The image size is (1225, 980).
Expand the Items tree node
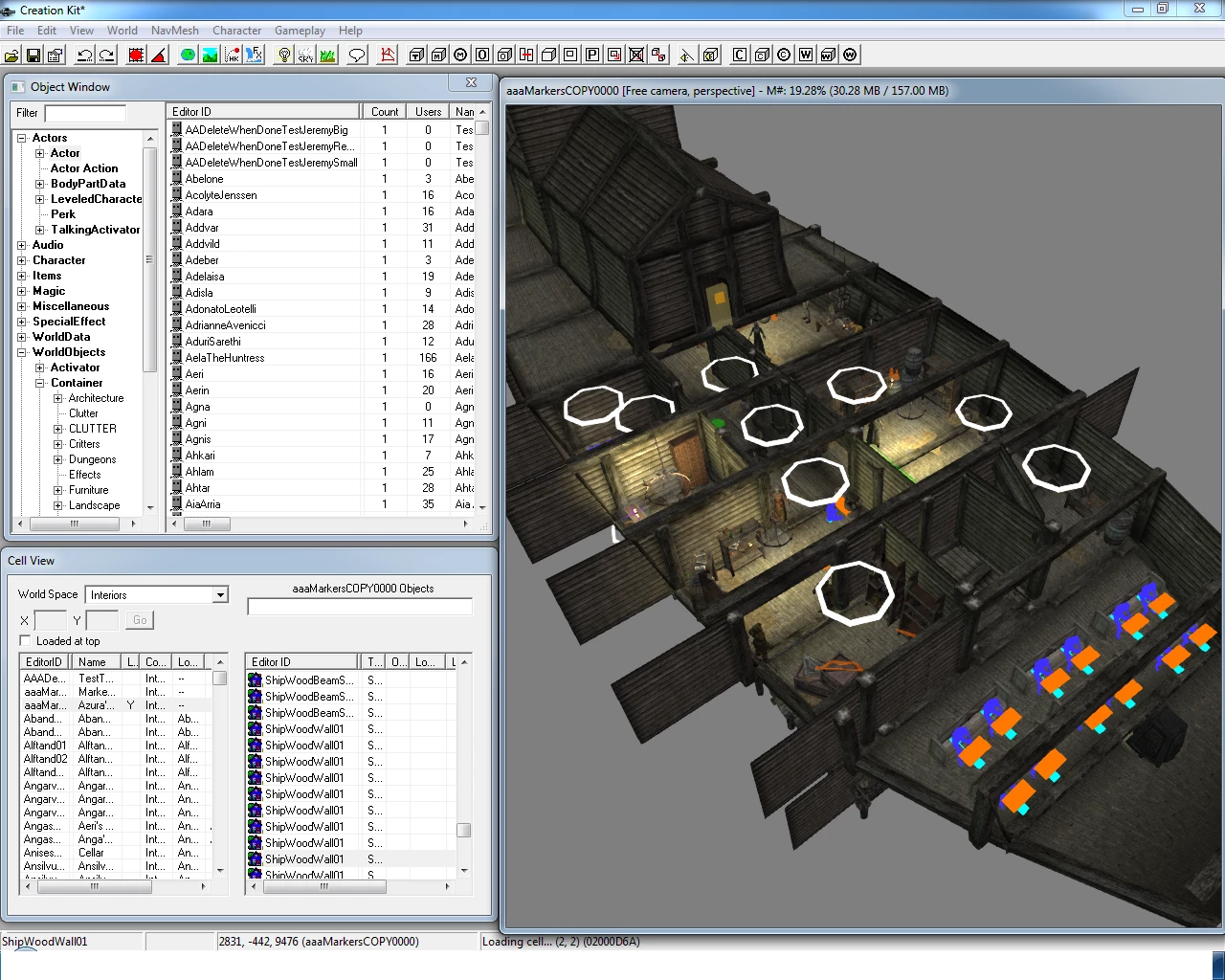pyautogui.click(x=22, y=276)
